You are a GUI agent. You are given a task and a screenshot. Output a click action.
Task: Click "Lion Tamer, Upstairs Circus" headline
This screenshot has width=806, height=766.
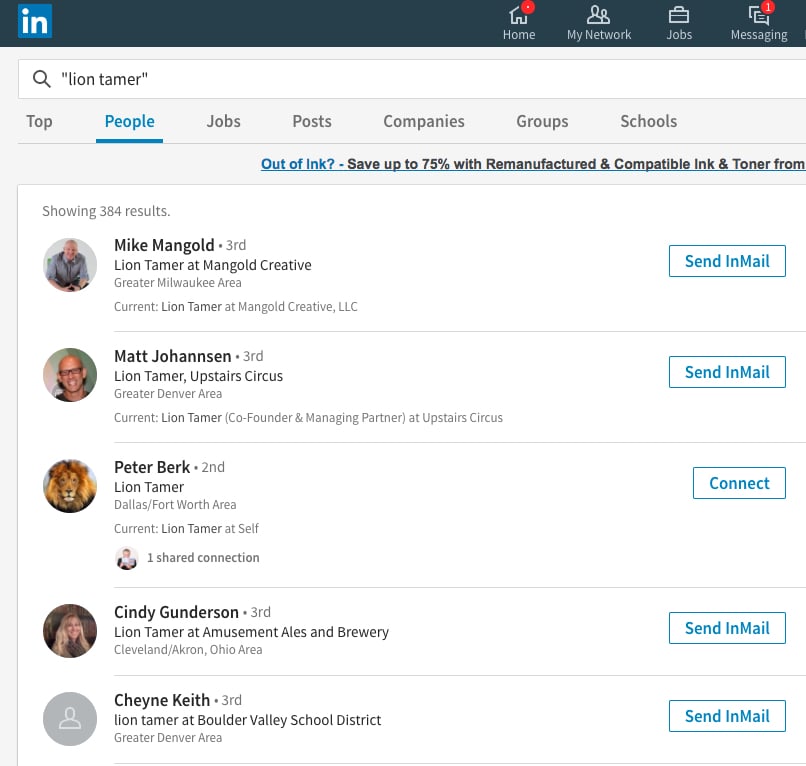(x=198, y=376)
